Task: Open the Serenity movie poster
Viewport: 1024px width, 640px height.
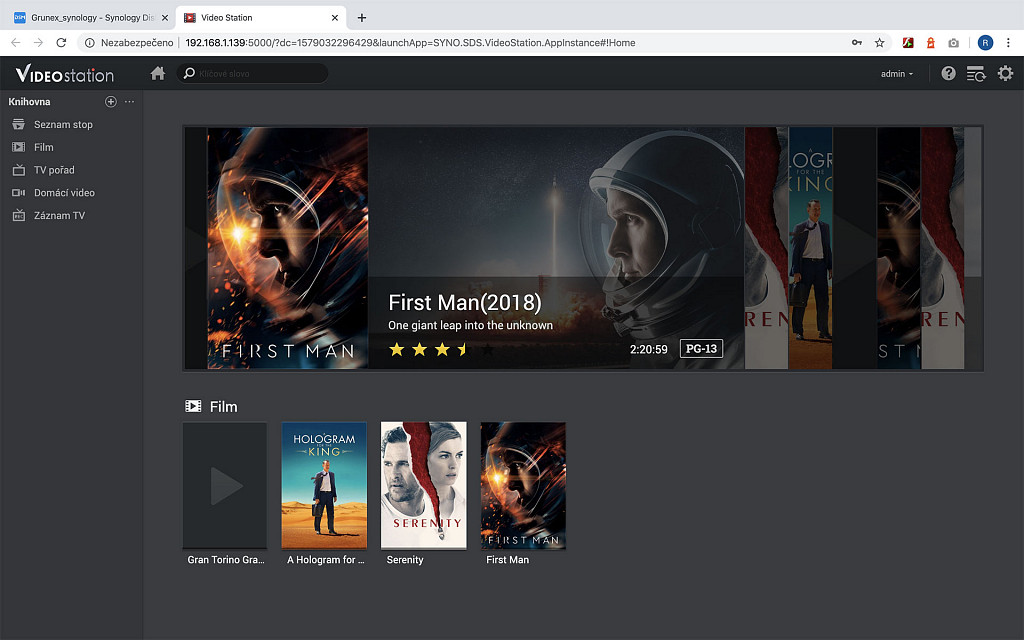Action: click(423, 485)
